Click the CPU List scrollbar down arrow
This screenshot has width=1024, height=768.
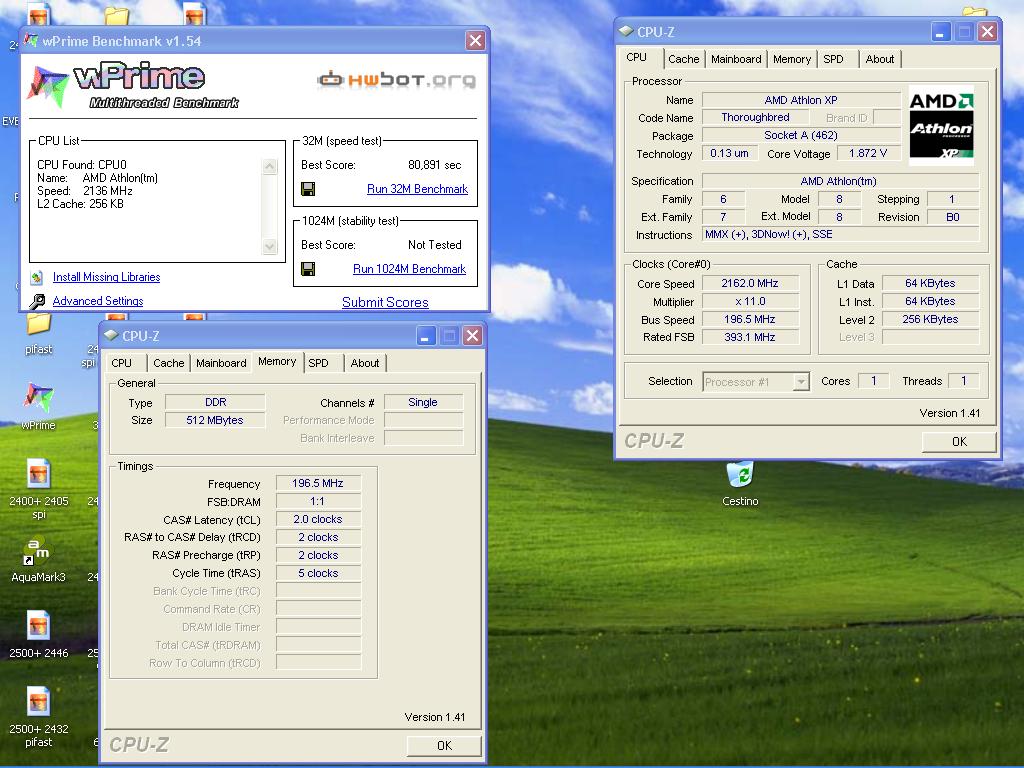pyautogui.click(x=270, y=246)
